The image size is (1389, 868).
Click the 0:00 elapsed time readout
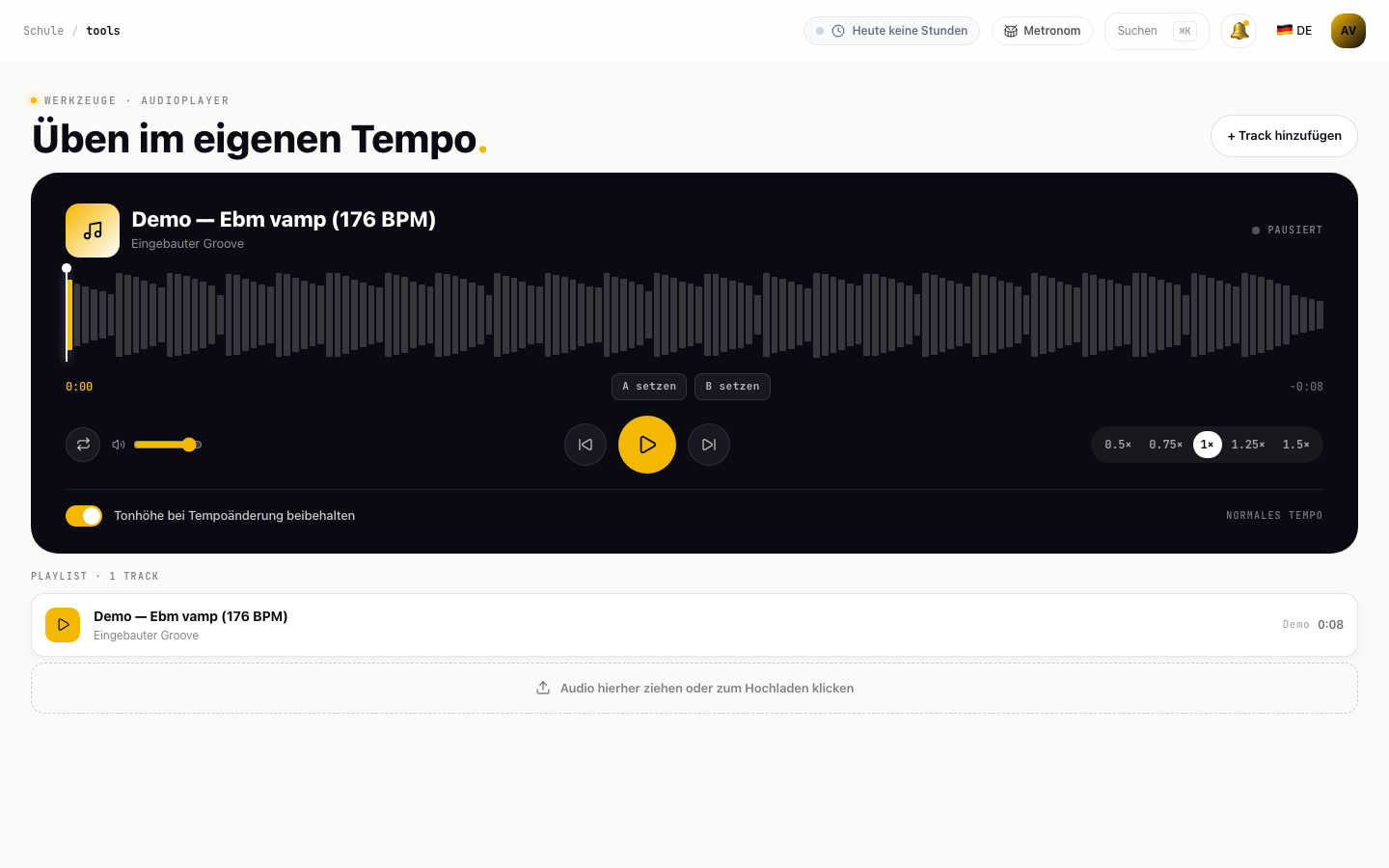[79, 387]
